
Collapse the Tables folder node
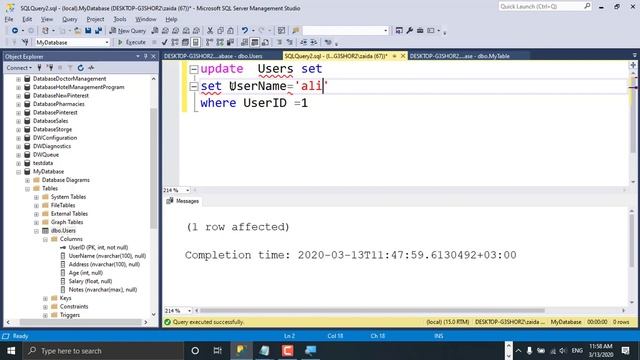[x=27, y=189]
